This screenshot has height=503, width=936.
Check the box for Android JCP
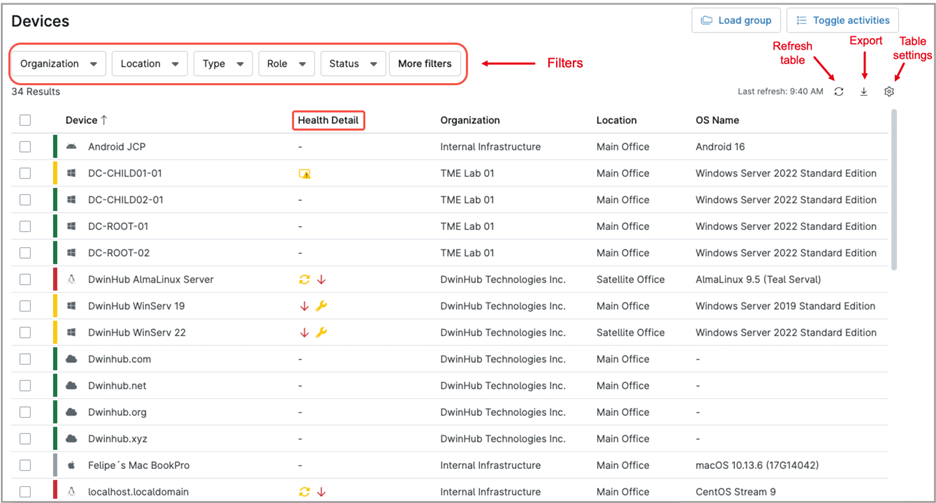(25, 147)
